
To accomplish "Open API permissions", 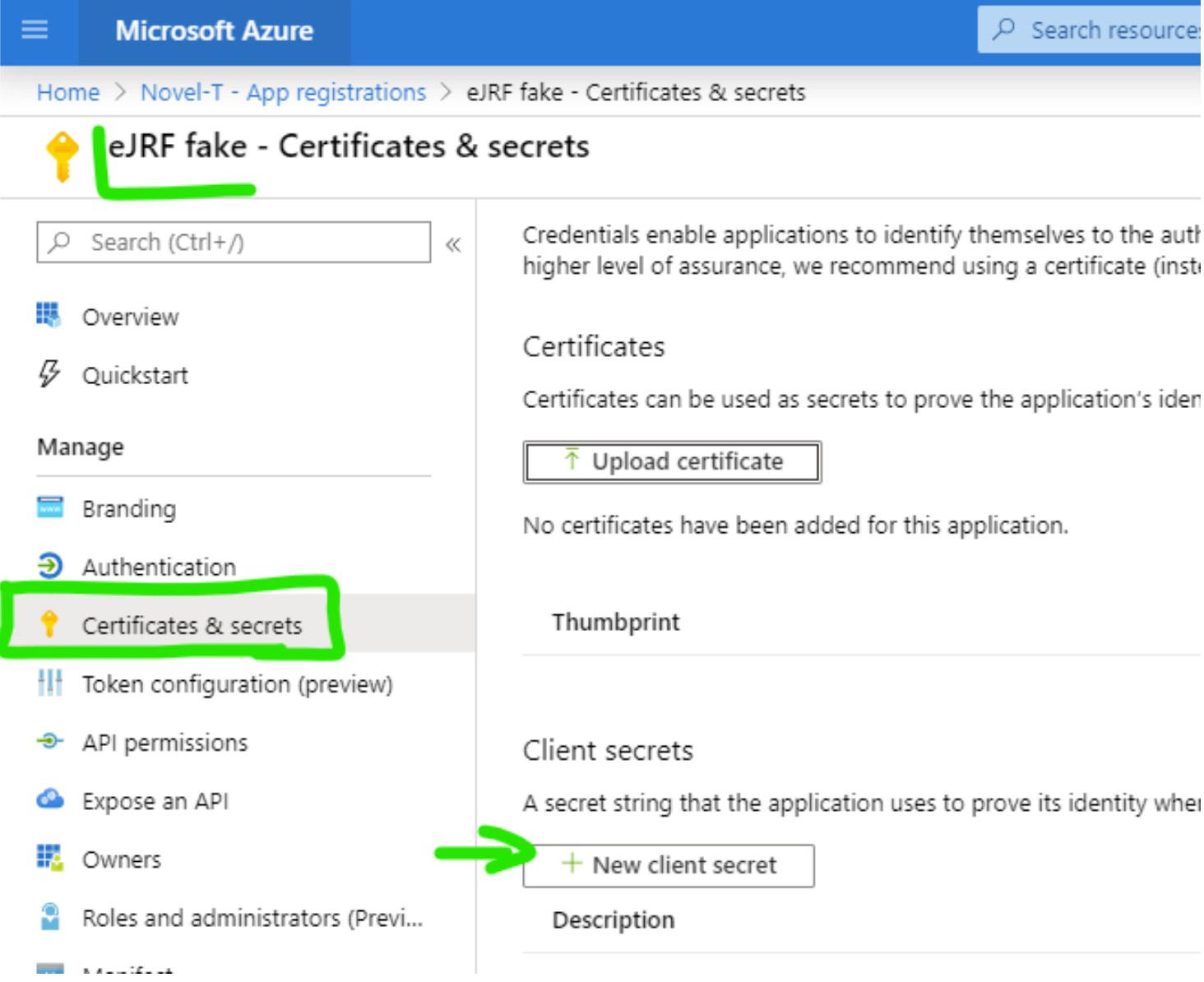I will tap(165, 743).
